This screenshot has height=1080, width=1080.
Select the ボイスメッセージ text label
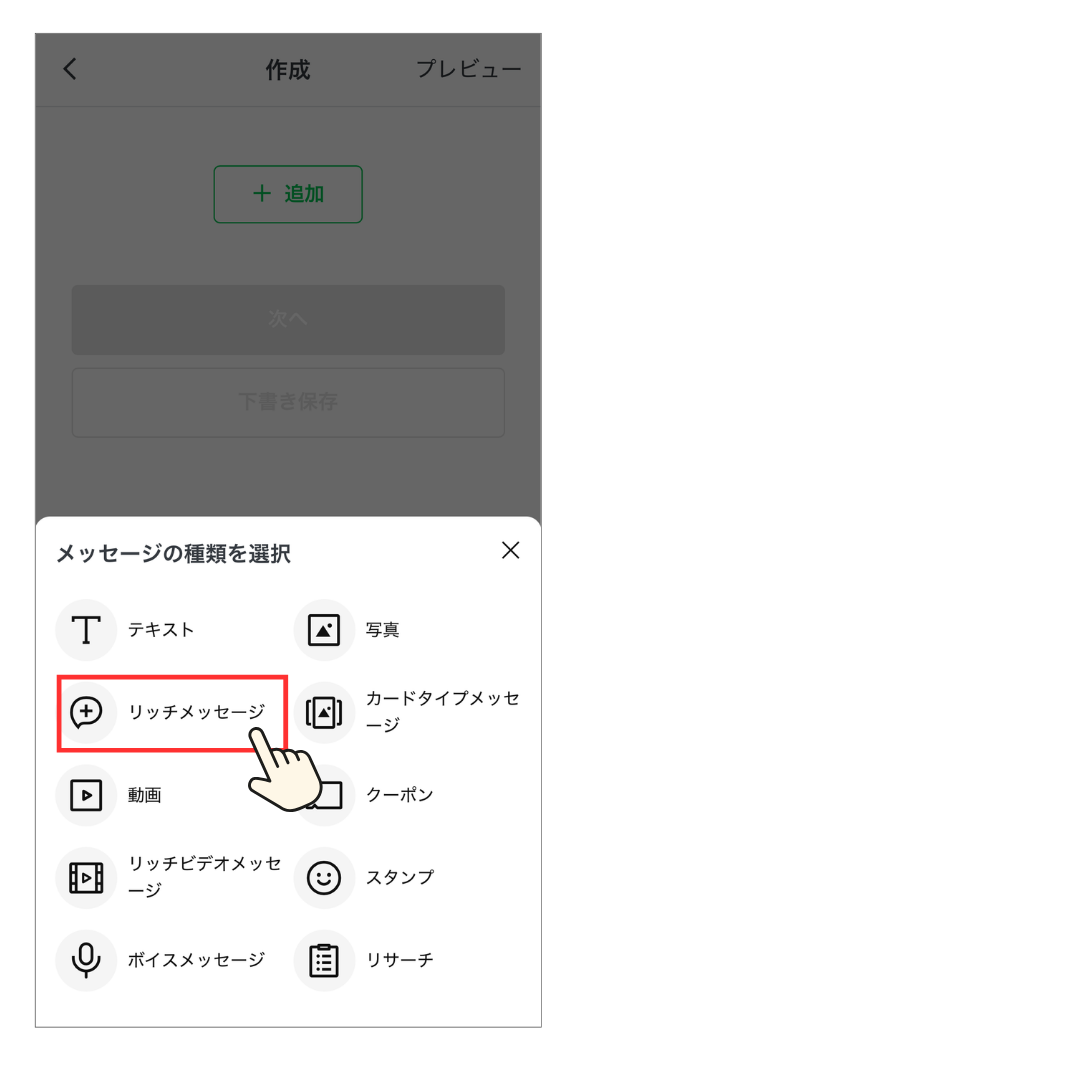[x=196, y=960]
